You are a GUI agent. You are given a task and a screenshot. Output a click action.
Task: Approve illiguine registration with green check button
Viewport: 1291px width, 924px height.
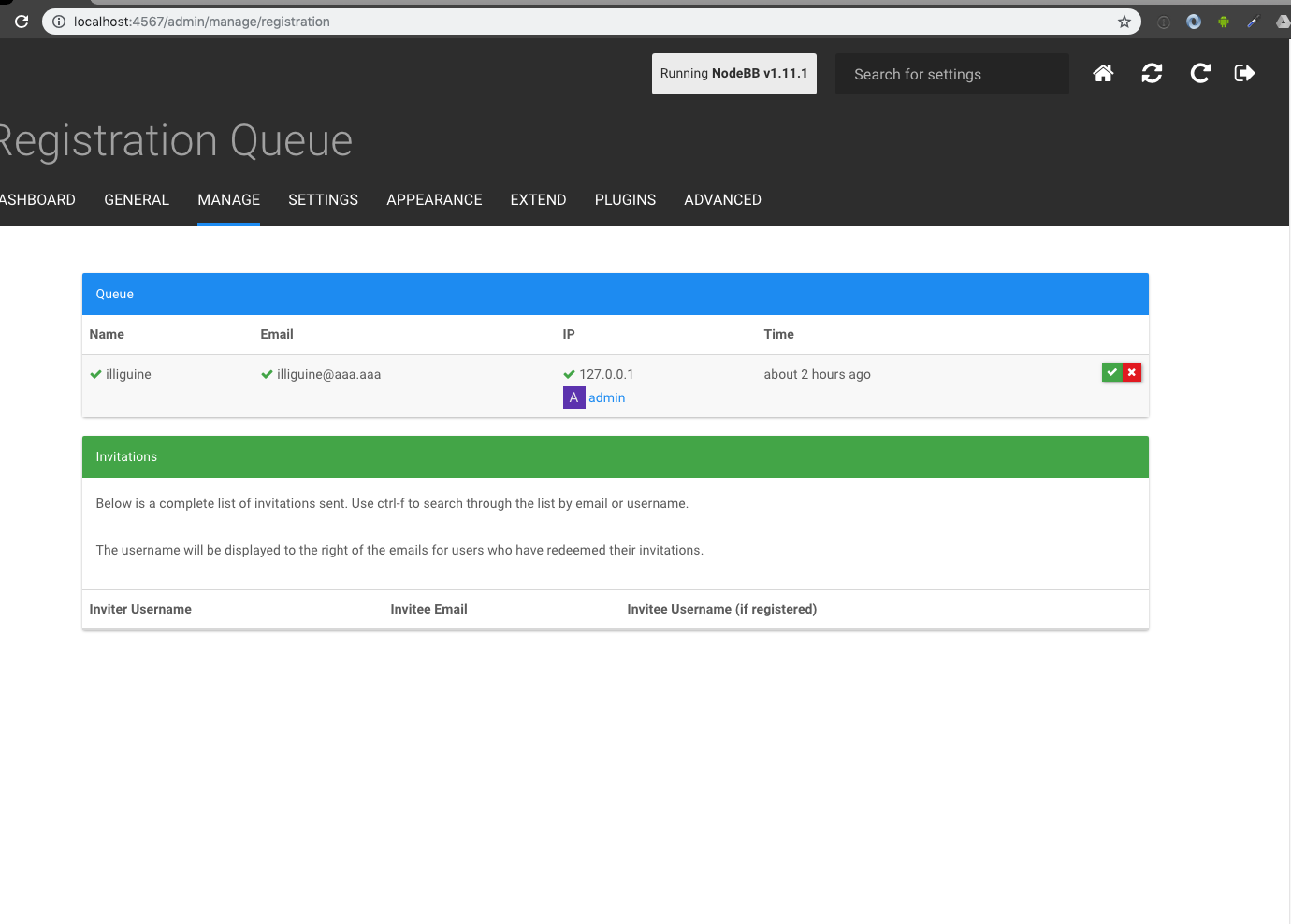point(1111,372)
